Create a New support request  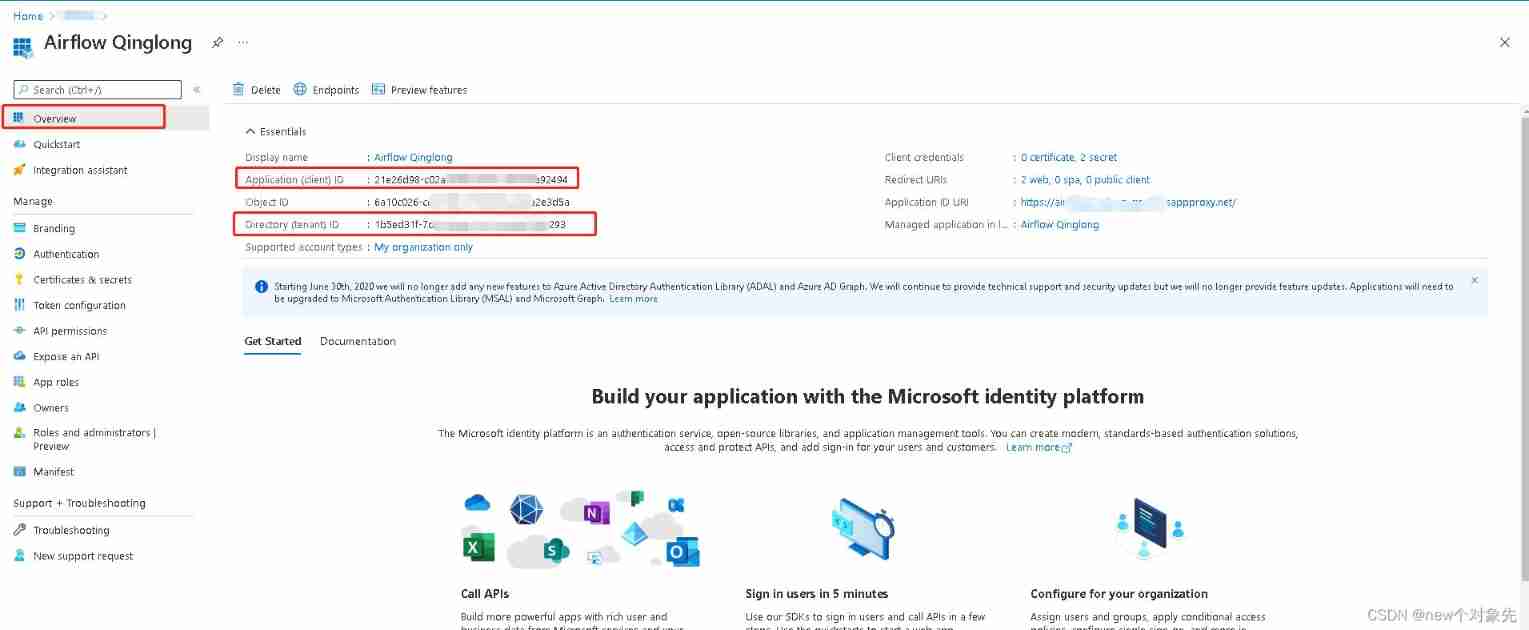click(x=83, y=556)
